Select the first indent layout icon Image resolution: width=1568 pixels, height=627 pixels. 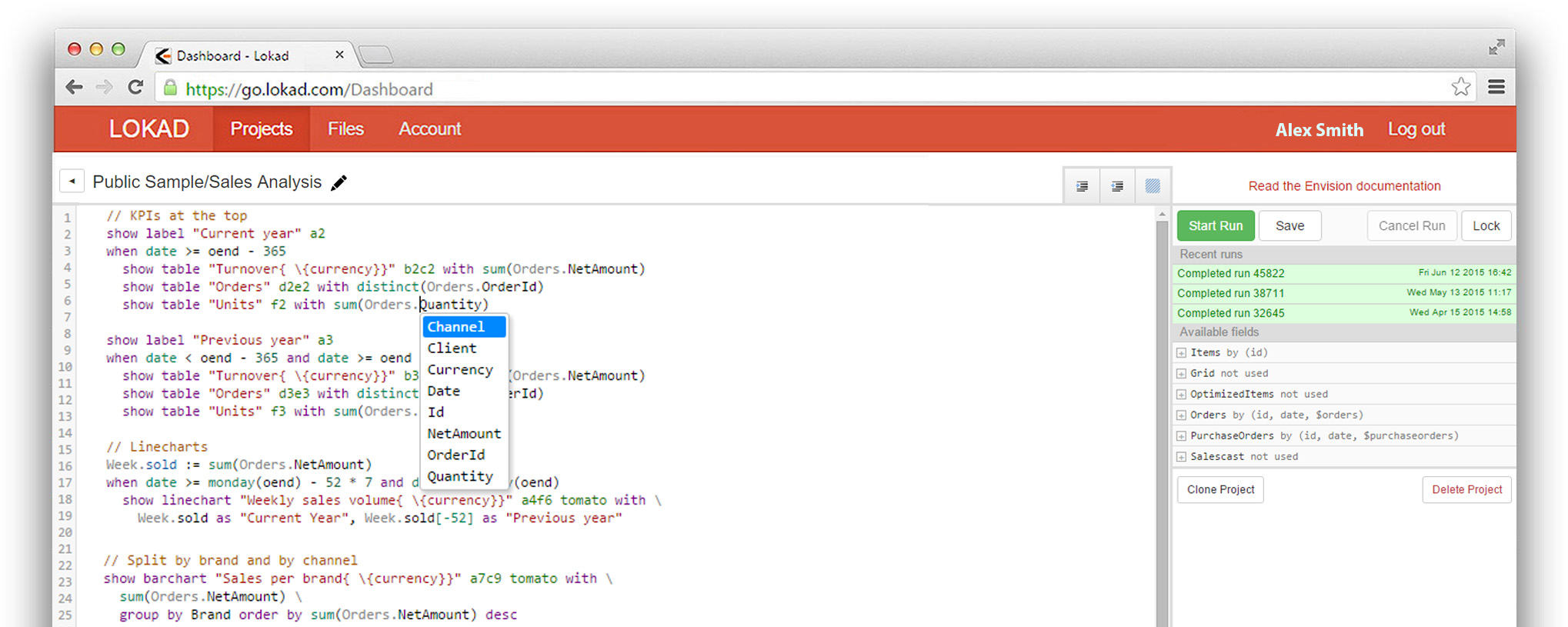tap(1082, 186)
